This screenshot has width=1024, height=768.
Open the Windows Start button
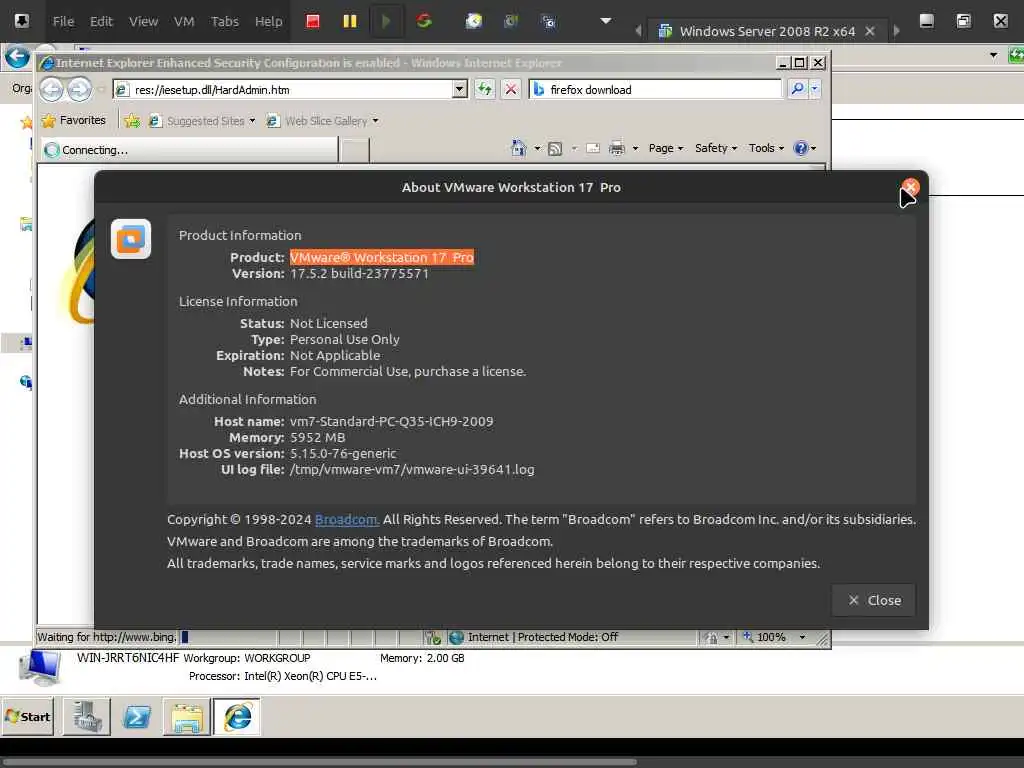pos(27,716)
